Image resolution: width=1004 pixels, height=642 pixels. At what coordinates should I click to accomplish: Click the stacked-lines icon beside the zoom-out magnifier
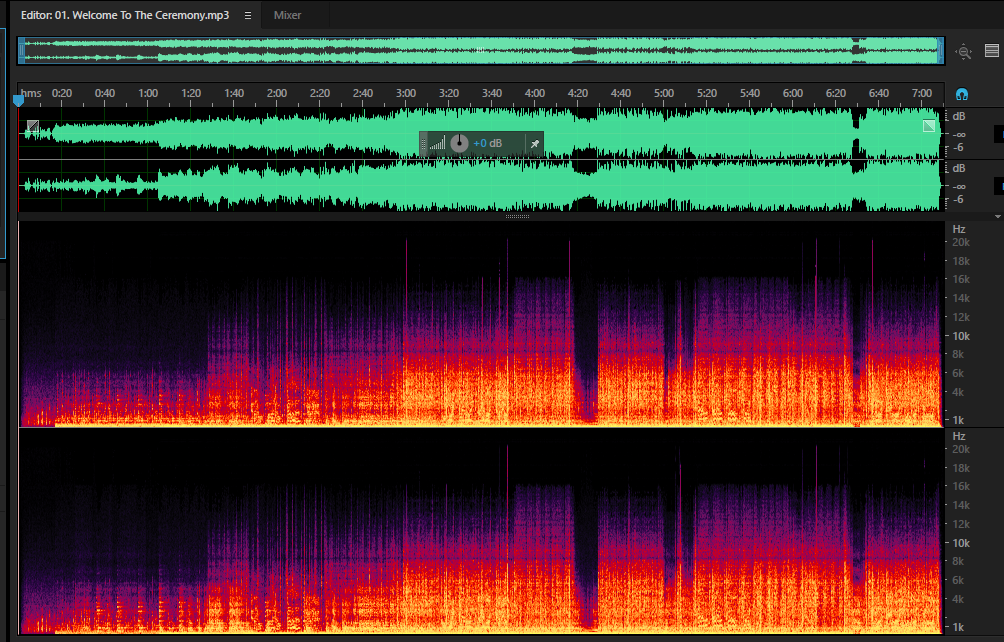tap(992, 51)
